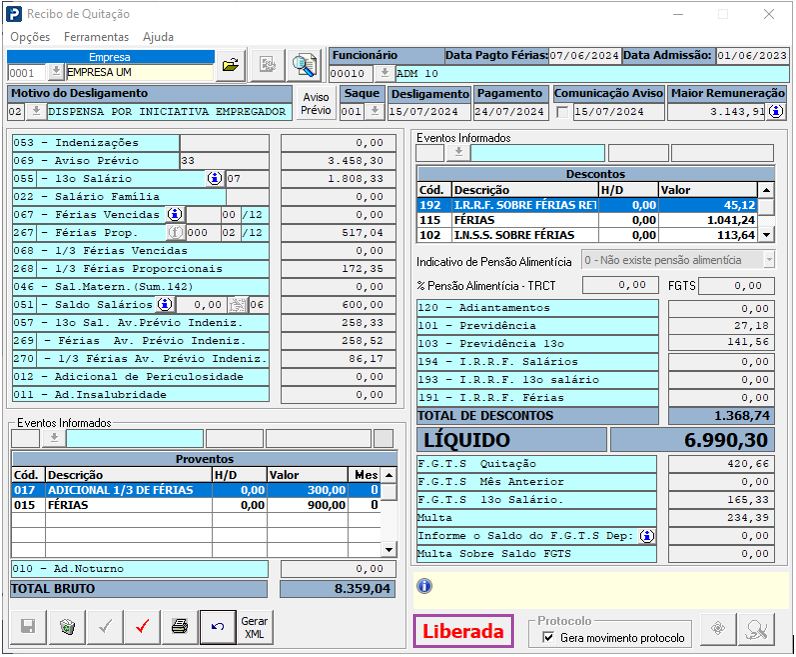796x657 pixels.
Task: Open the Ferramentas menu
Action: 96,37
